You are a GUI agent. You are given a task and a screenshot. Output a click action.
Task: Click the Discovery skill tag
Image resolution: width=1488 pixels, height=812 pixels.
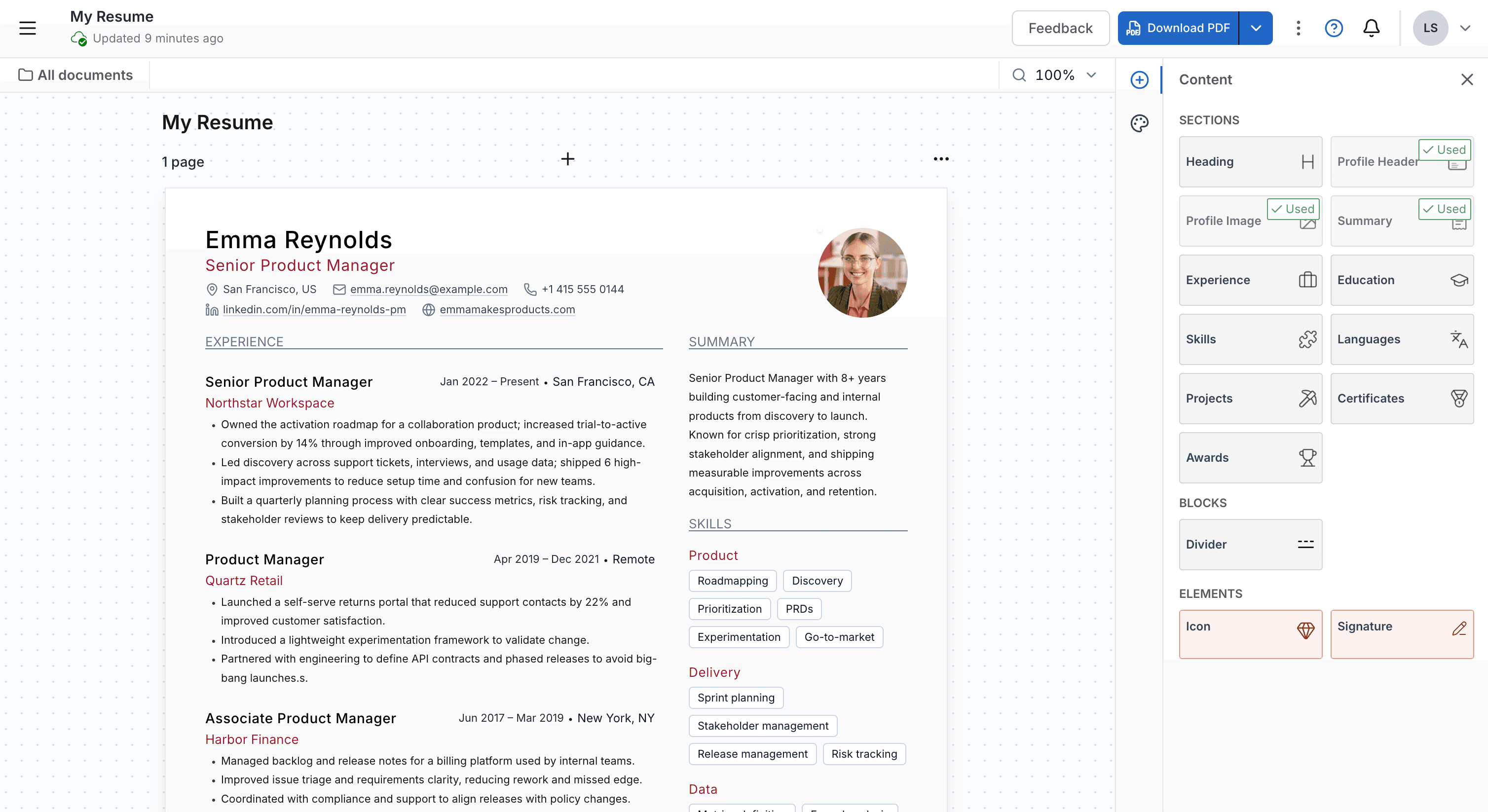pyautogui.click(x=817, y=581)
